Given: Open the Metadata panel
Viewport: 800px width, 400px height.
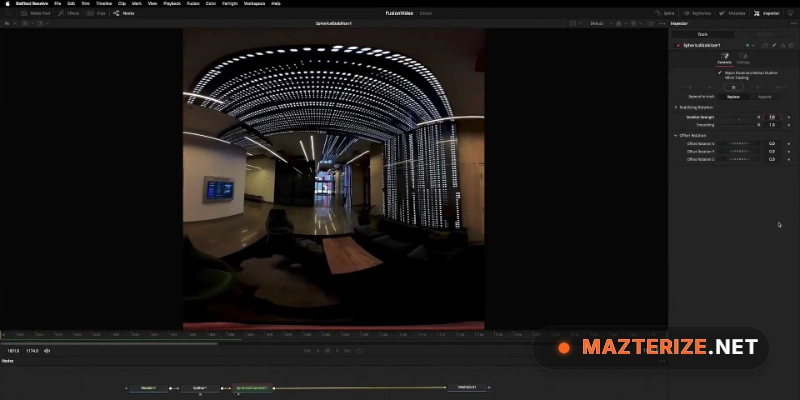Looking at the screenshot, I should point(732,13).
